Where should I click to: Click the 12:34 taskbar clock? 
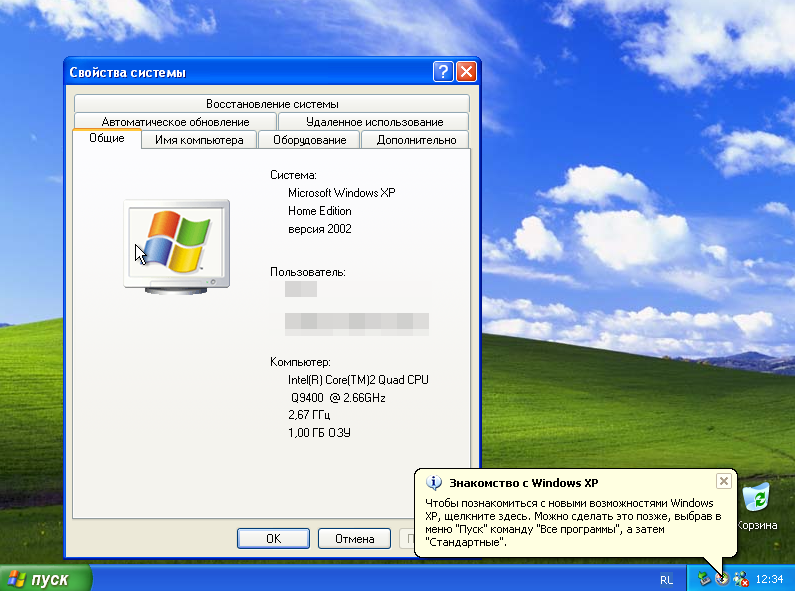click(x=769, y=579)
